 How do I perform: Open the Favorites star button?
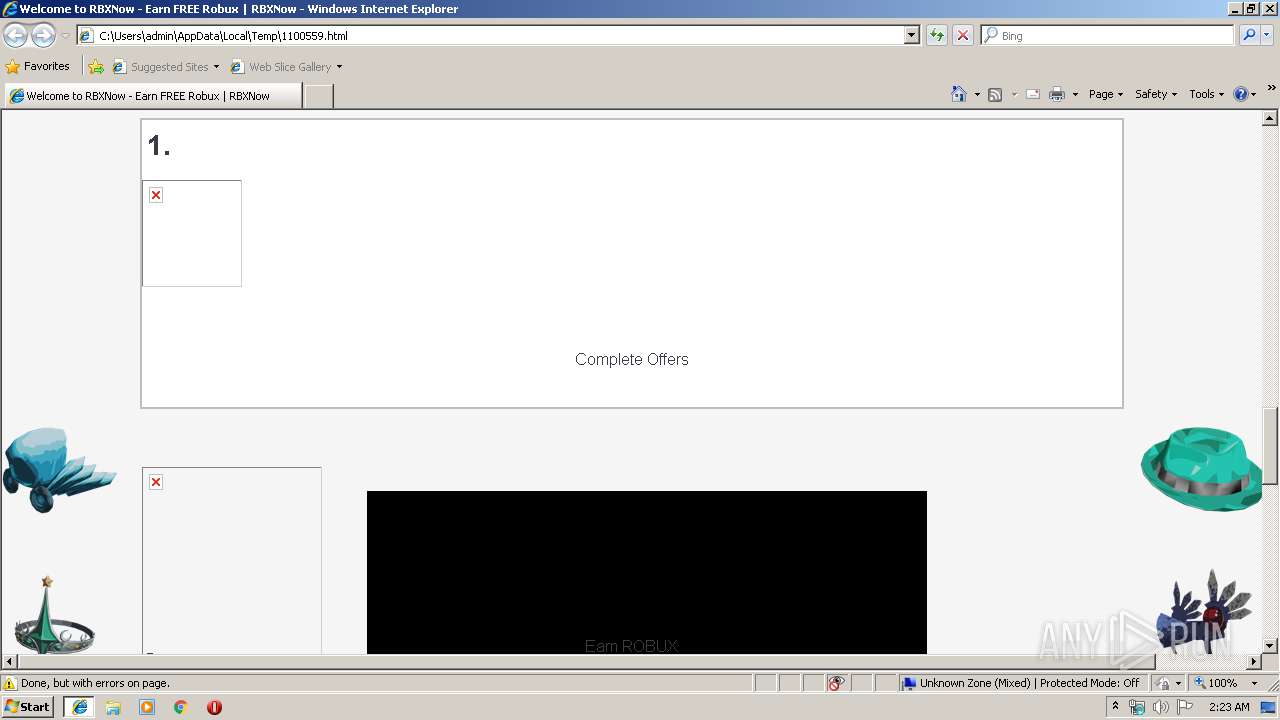click(x=38, y=66)
